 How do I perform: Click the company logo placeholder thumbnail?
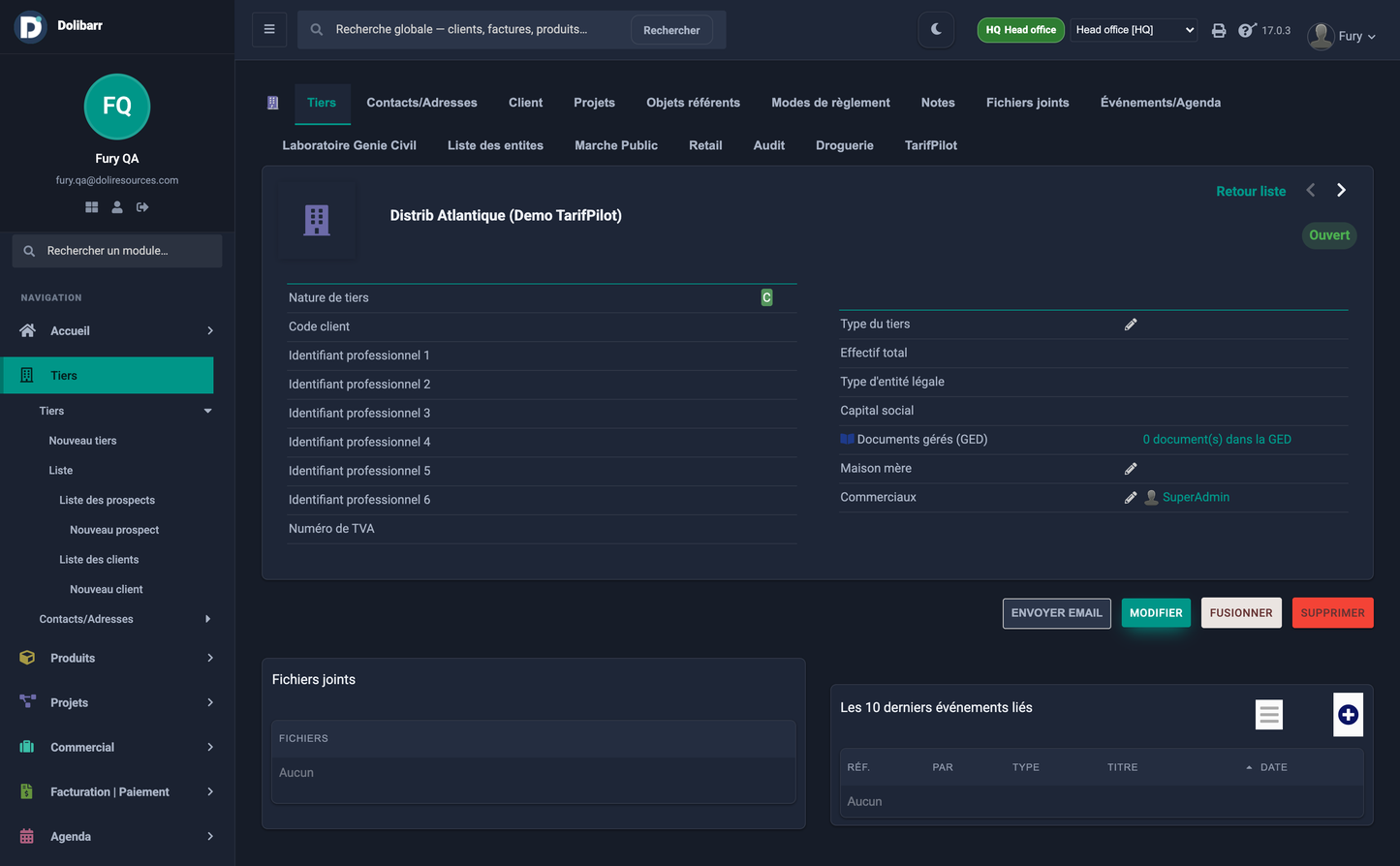coord(317,220)
